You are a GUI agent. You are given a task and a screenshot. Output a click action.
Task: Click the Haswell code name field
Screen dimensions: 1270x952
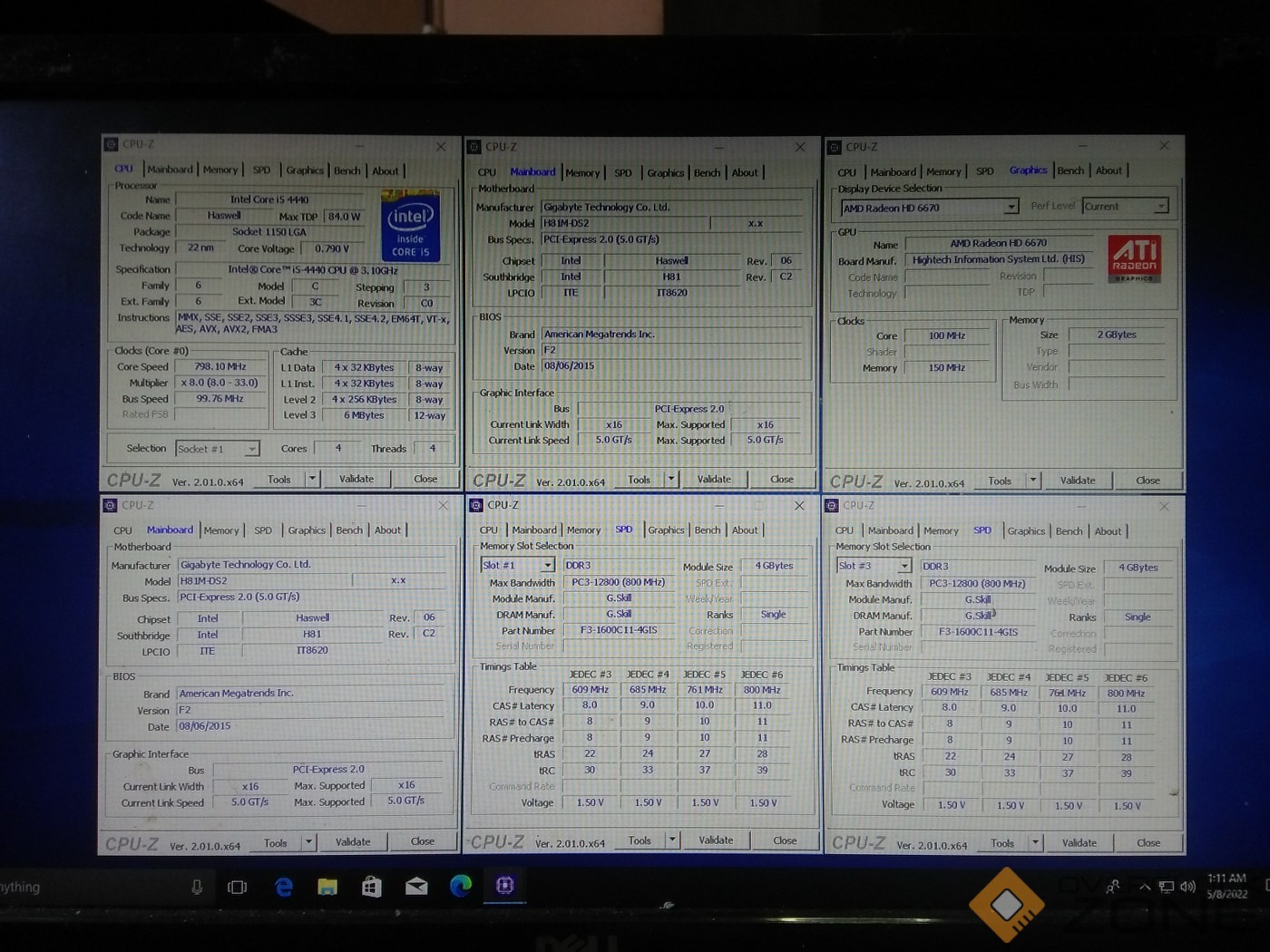[x=224, y=216]
